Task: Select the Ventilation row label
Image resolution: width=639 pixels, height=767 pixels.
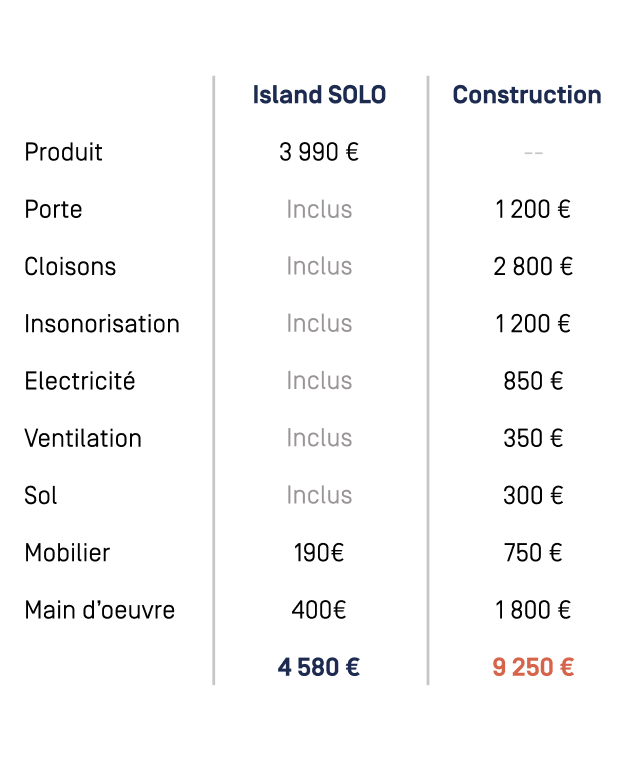Action: click(83, 438)
